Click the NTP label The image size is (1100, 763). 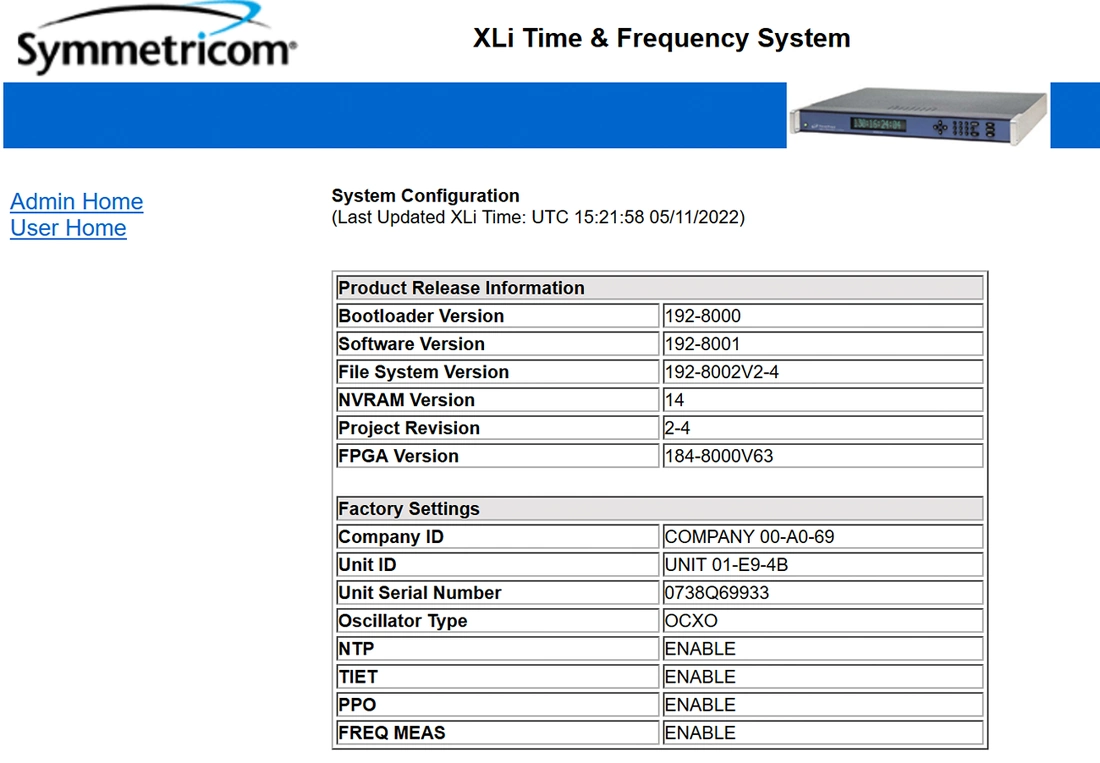356,649
